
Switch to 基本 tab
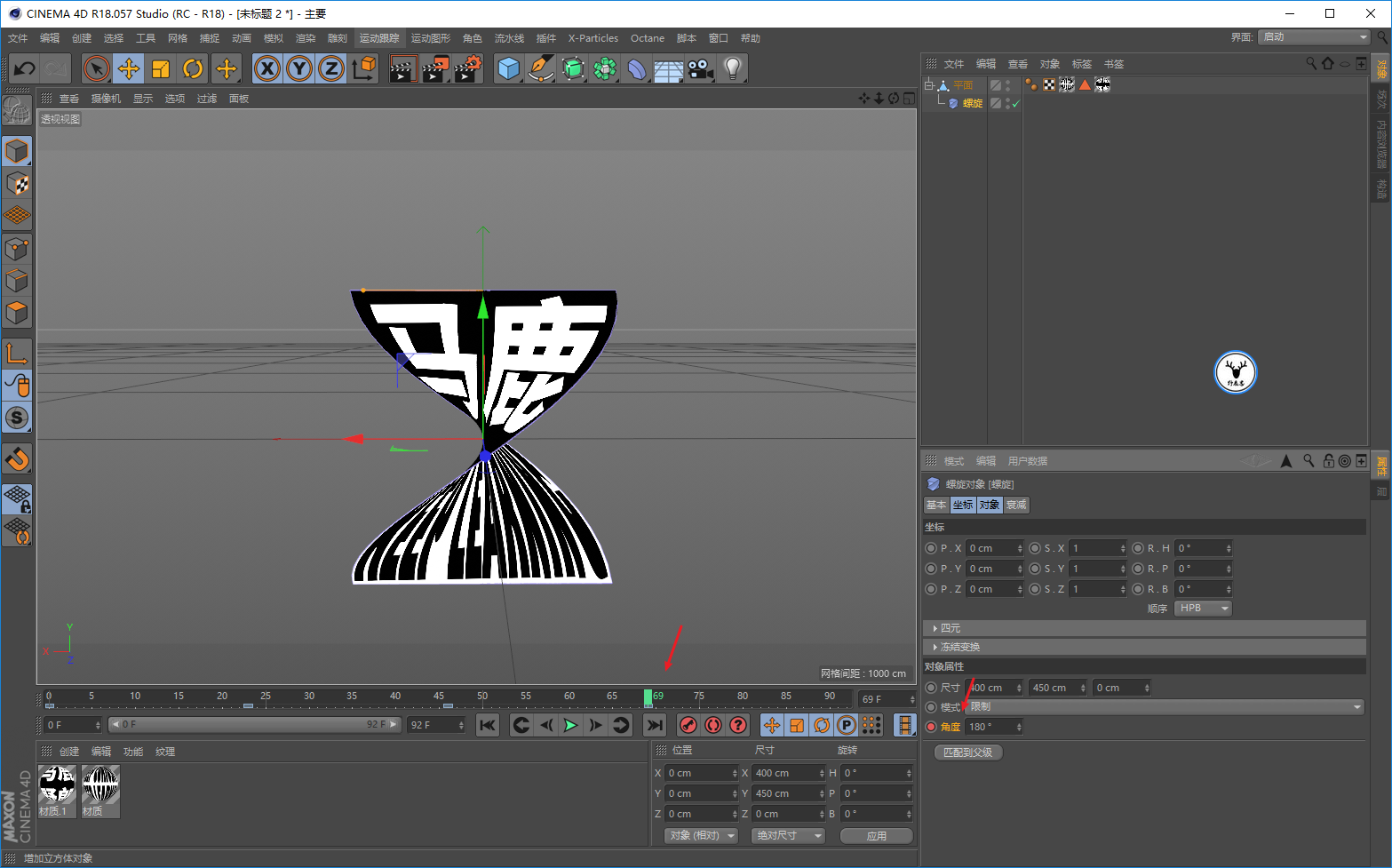pos(936,505)
